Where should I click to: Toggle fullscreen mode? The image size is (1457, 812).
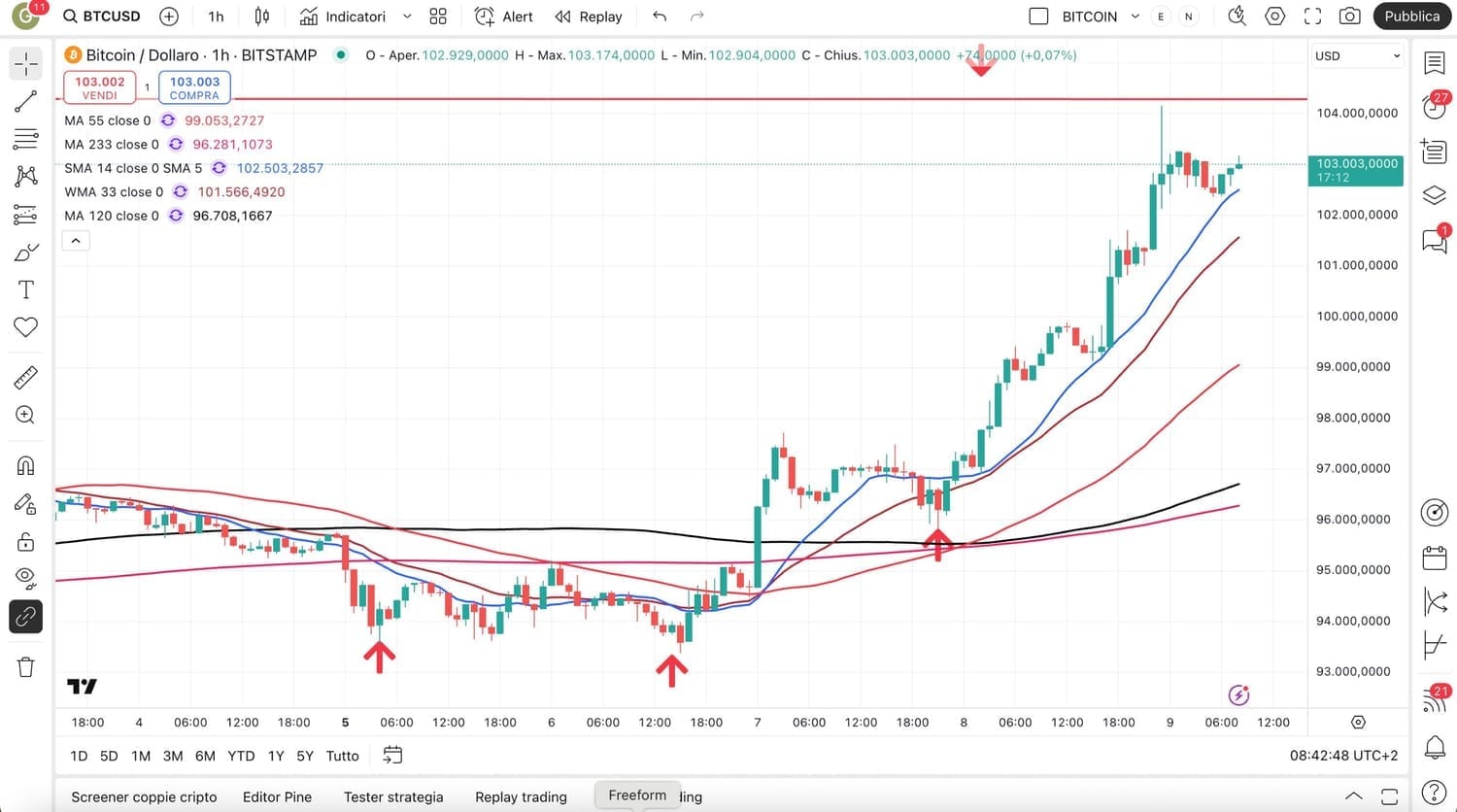coord(1312,17)
